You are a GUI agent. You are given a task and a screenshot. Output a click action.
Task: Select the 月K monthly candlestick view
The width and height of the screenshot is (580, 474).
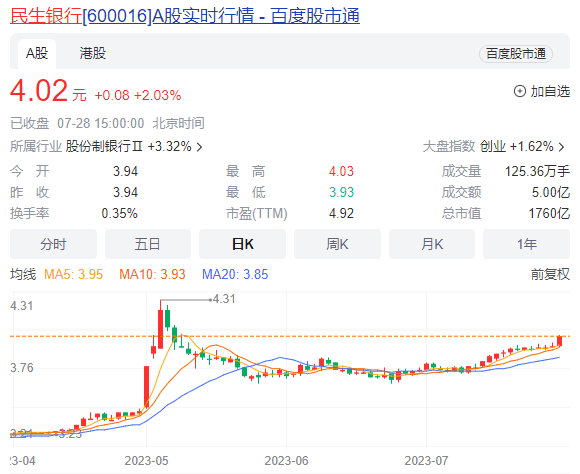click(x=432, y=244)
